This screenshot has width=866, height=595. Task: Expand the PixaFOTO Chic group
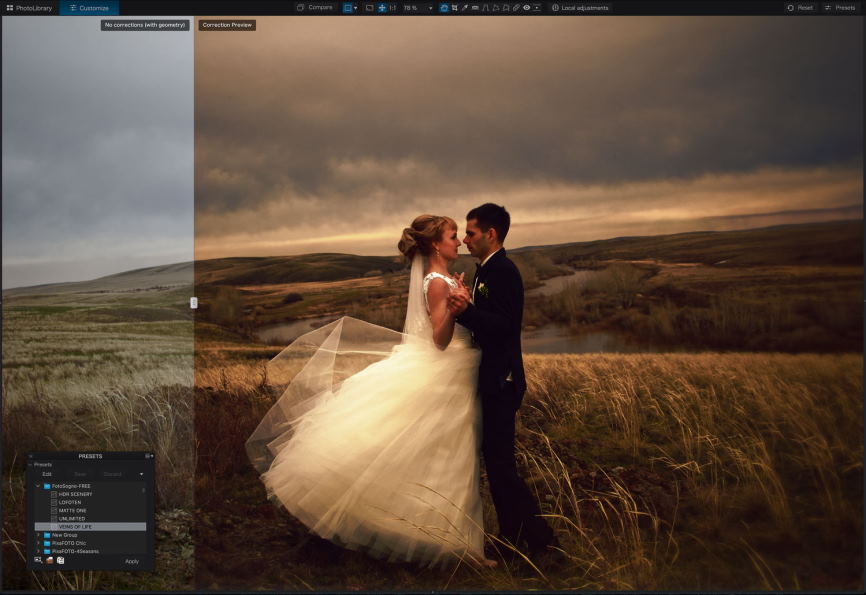coord(38,543)
